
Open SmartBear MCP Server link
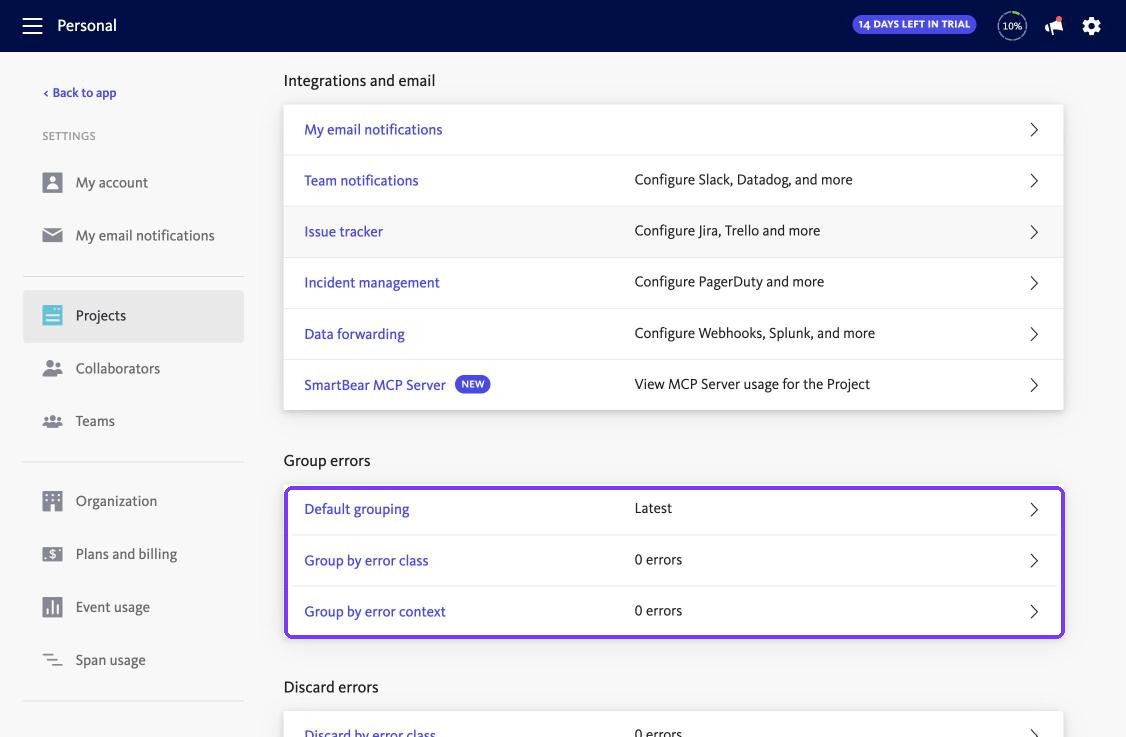coord(375,385)
